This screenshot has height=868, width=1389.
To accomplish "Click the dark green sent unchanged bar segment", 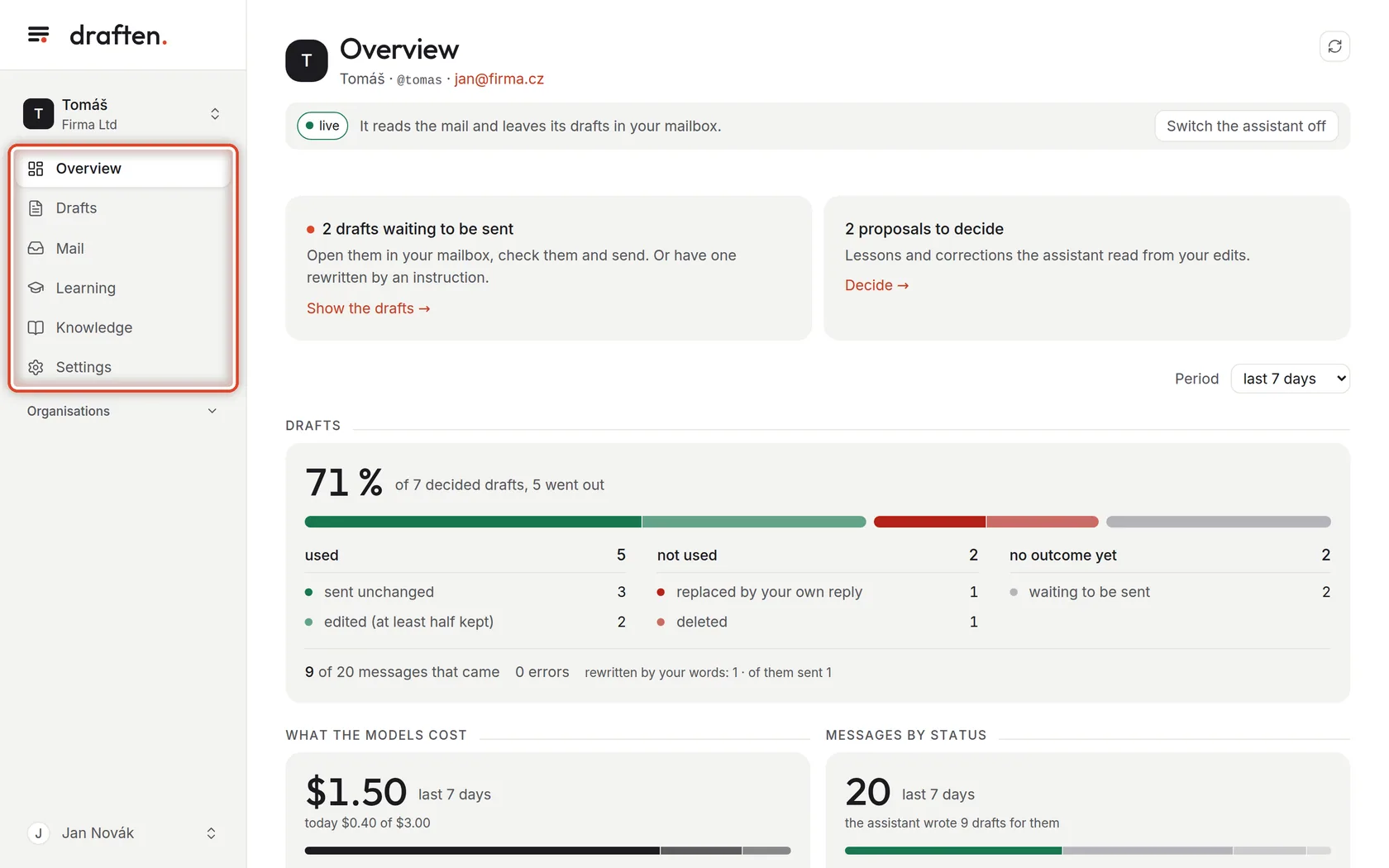I will pyautogui.click(x=473, y=522).
